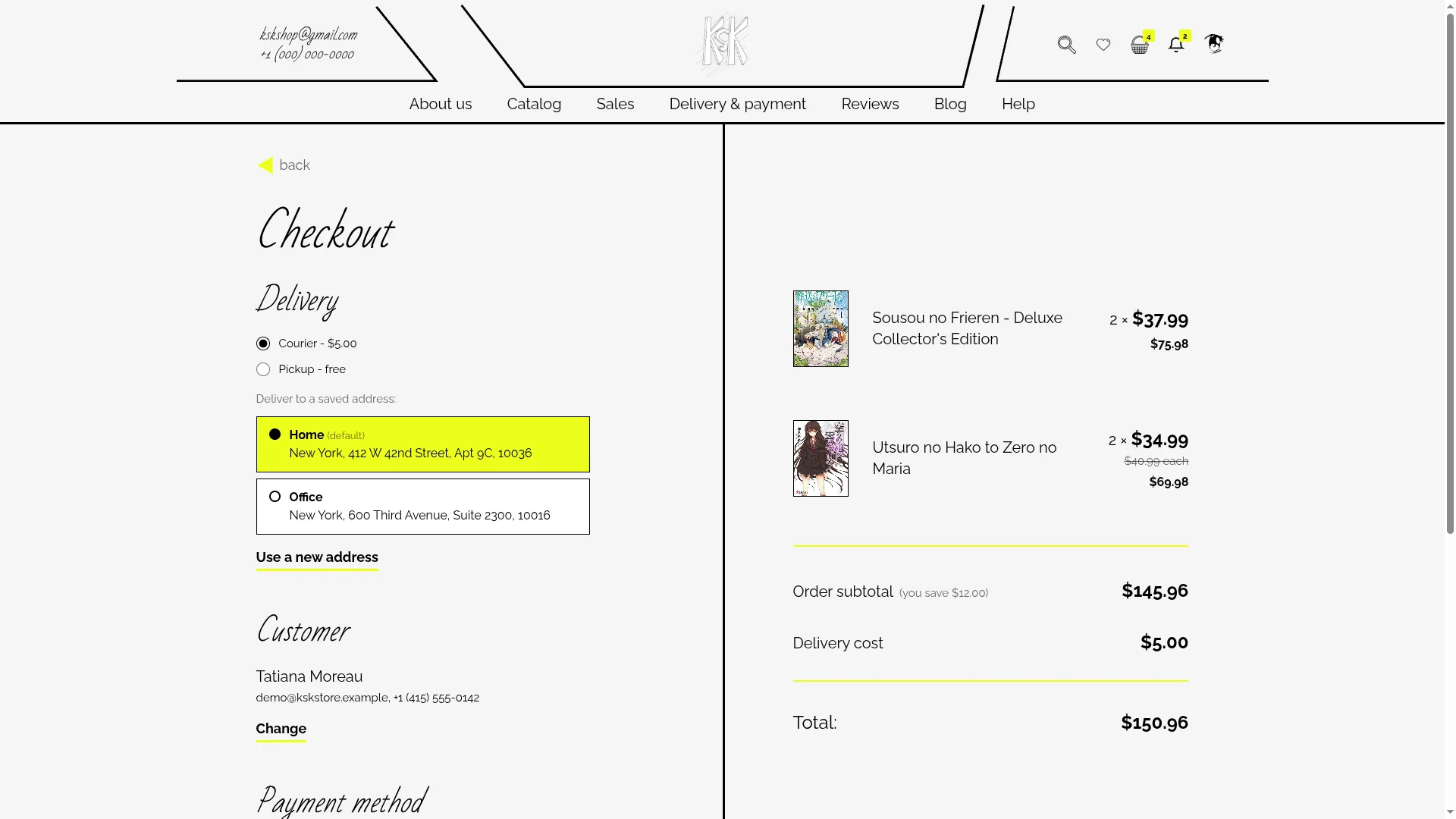
Task: Click demo@kskstore.example contact line
Action: click(367, 698)
